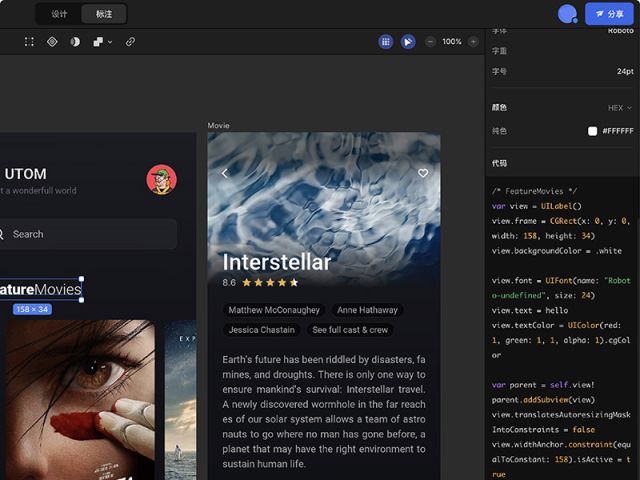Open the HEX color format dropdown

pyautogui.click(x=620, y=108)
